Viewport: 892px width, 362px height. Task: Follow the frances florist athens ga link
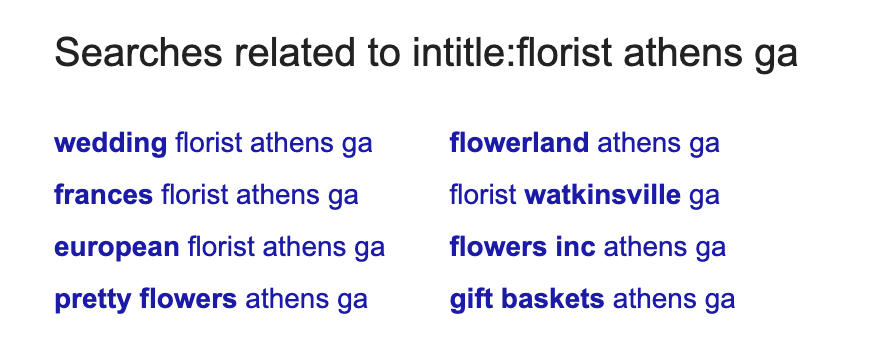pyautogui.click(x=207, y=195)
